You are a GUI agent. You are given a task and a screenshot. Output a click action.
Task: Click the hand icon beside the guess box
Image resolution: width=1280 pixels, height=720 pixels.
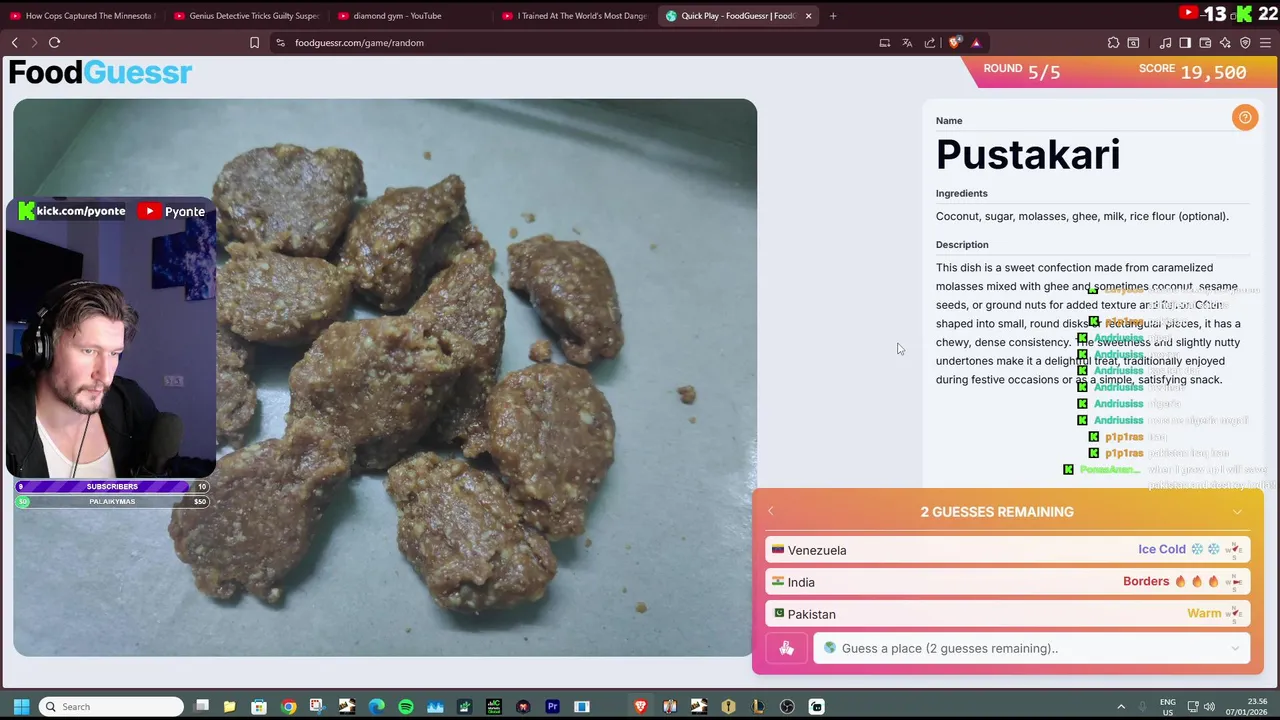point(786,649)
